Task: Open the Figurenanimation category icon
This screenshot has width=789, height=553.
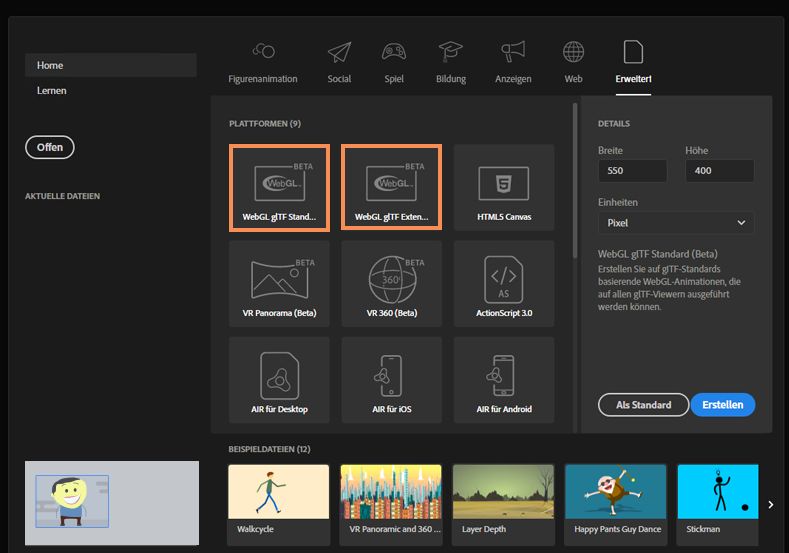Action: pos(264,51)
